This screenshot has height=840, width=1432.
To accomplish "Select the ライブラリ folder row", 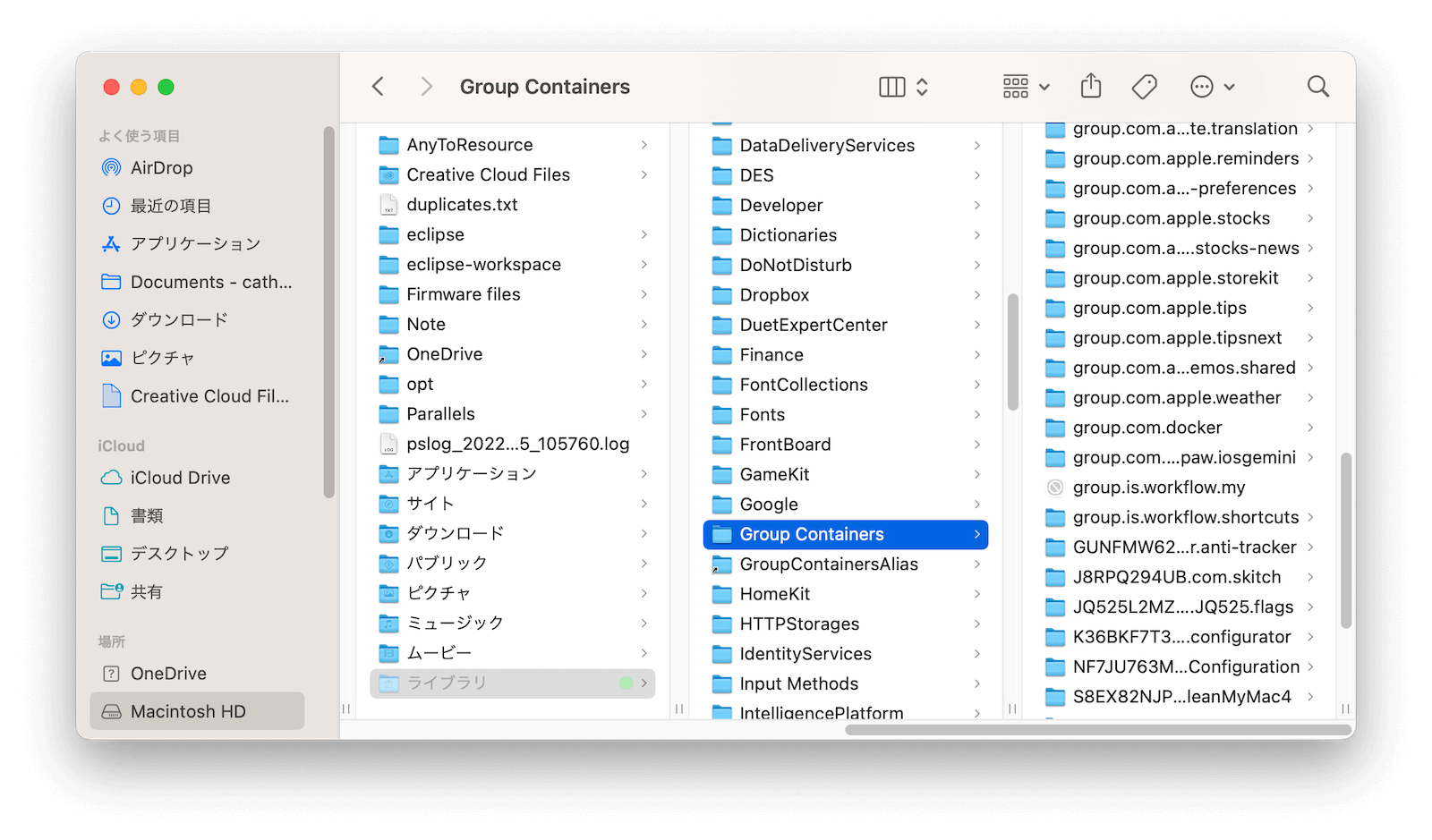I will click(512, 683).
